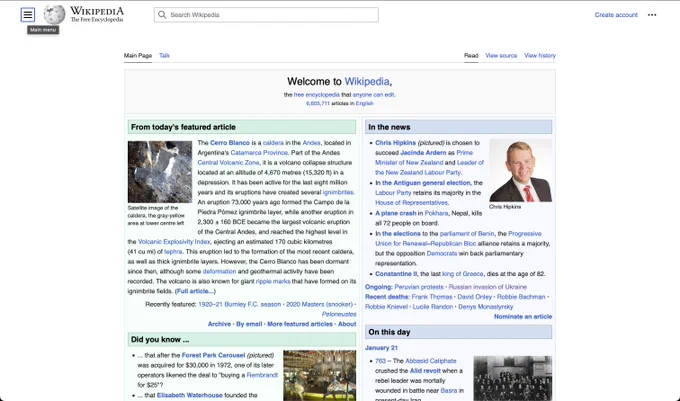The width and height of the screenshot is (680, 401).
Task: Open the Cerro Blanco caldera satellite image
Action: click(x=160, y=172)
